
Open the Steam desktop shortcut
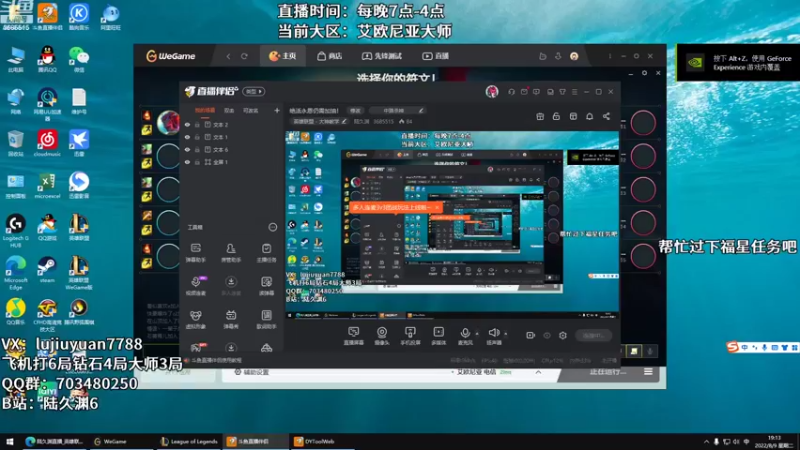[x=47, y=269]
